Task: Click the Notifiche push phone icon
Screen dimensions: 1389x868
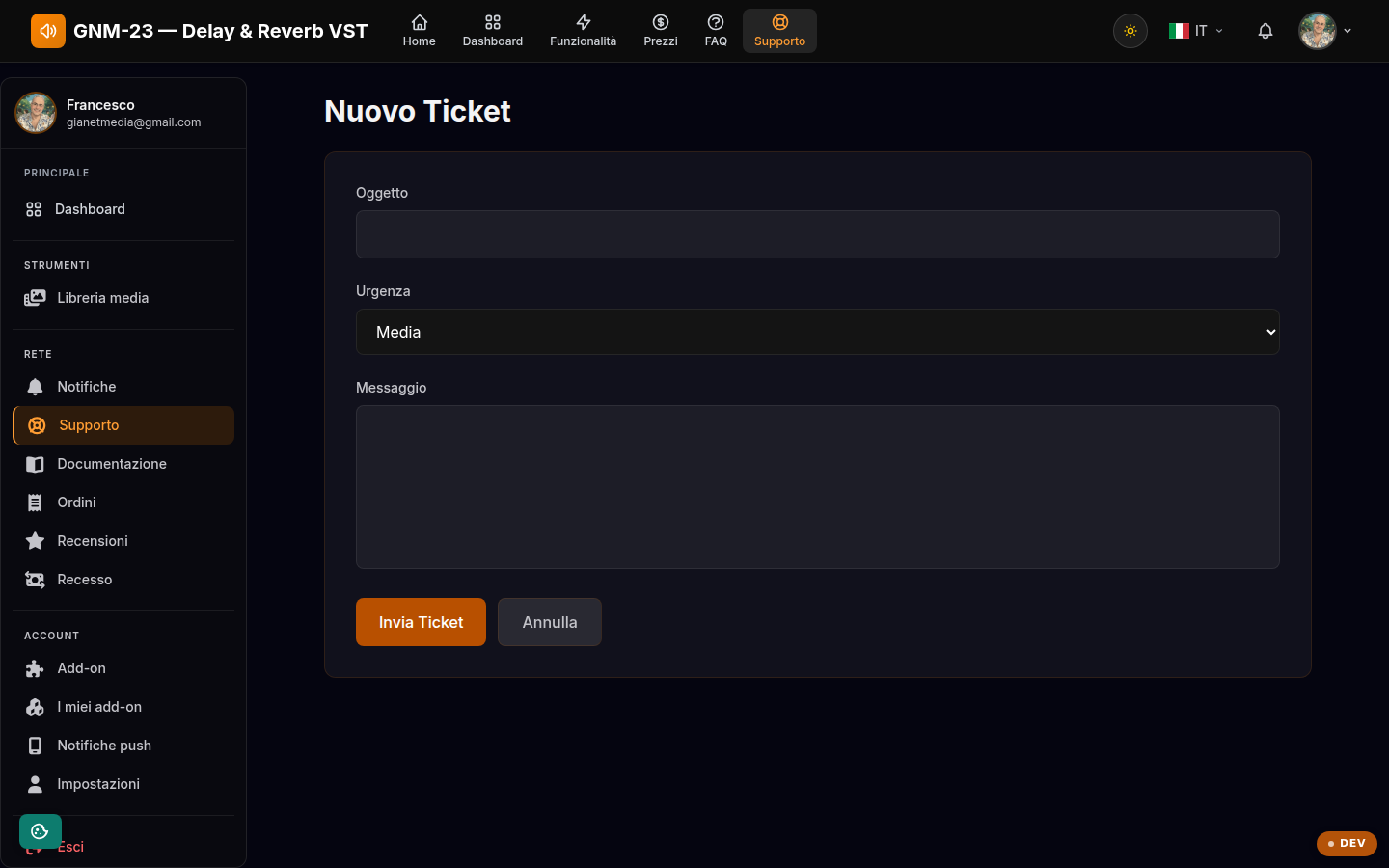Action: (35, 746)
